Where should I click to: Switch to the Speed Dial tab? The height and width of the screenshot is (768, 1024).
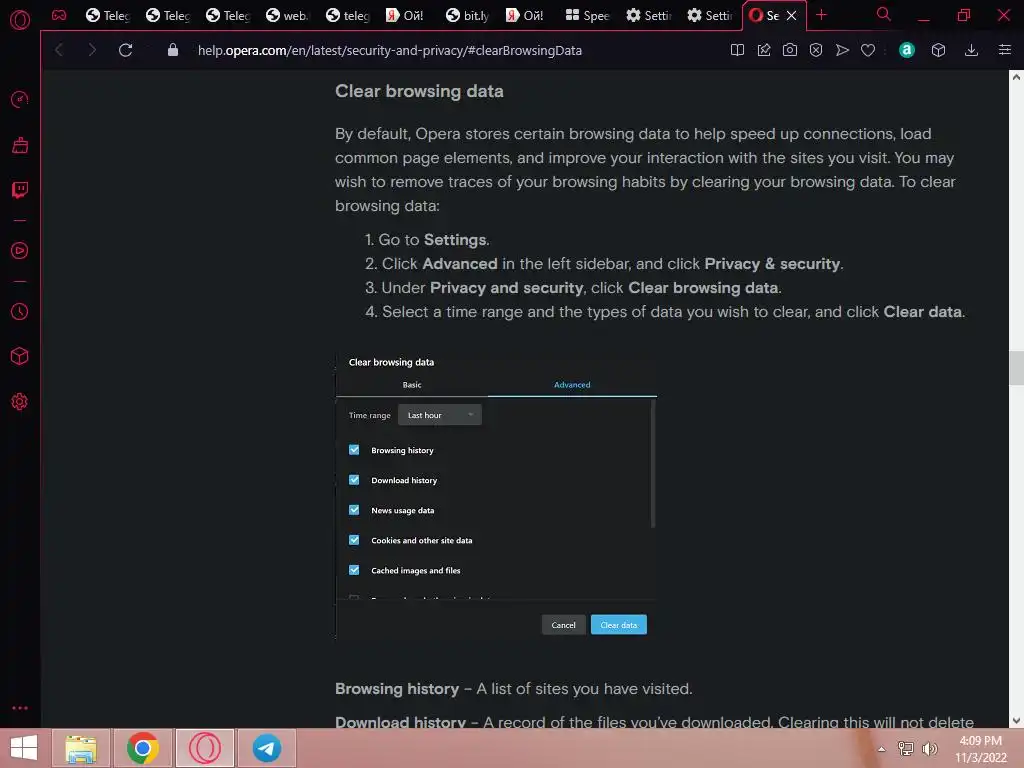tap(588, 16)
